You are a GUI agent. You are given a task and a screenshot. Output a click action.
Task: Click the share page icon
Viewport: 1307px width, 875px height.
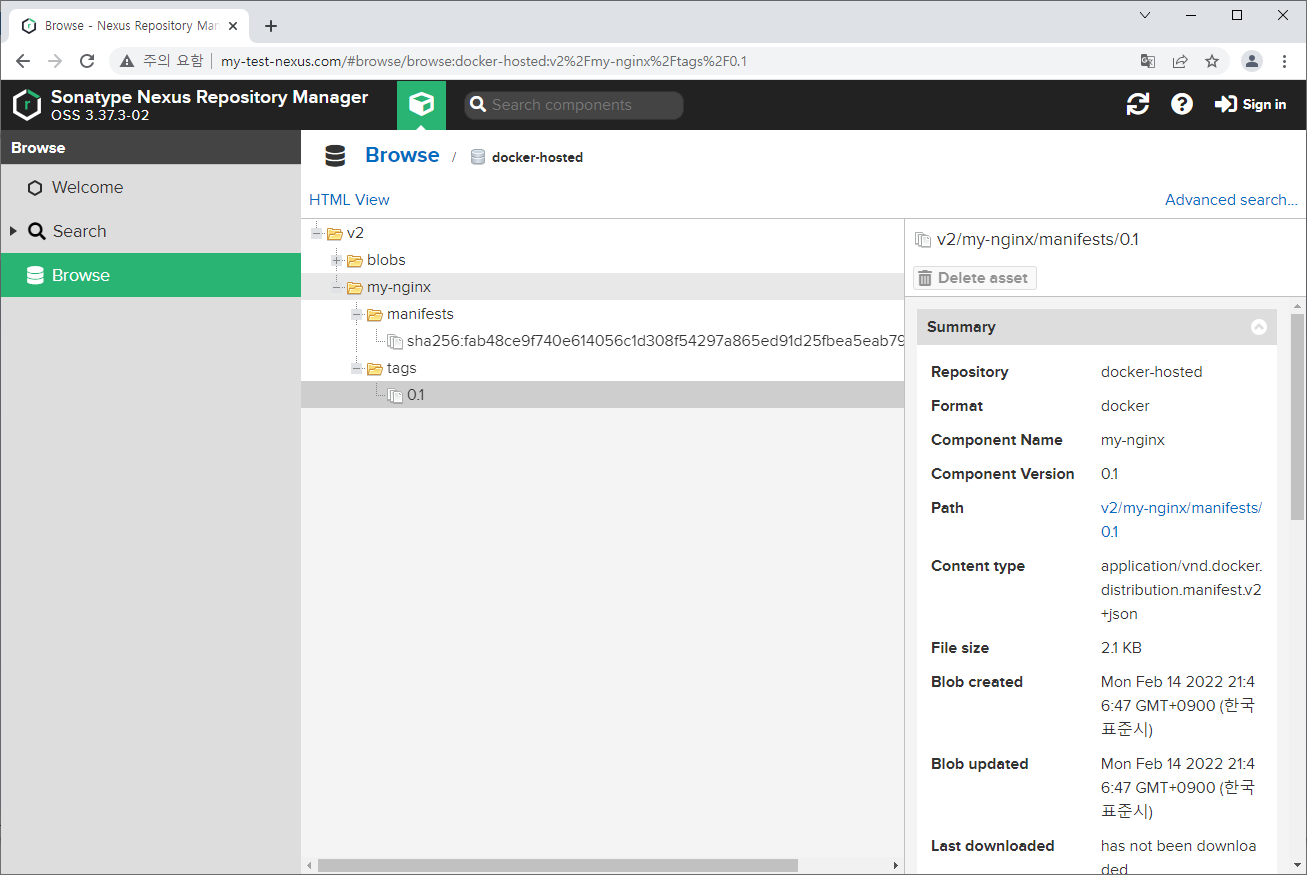click(x=1180, y=61)
